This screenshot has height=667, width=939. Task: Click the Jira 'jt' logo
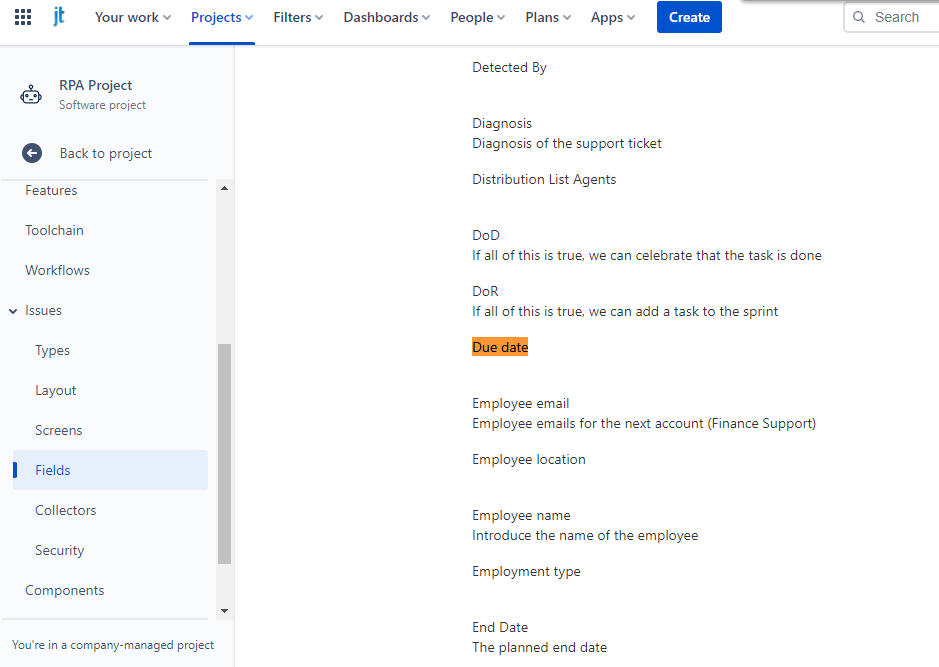click(x=59, y=17)
